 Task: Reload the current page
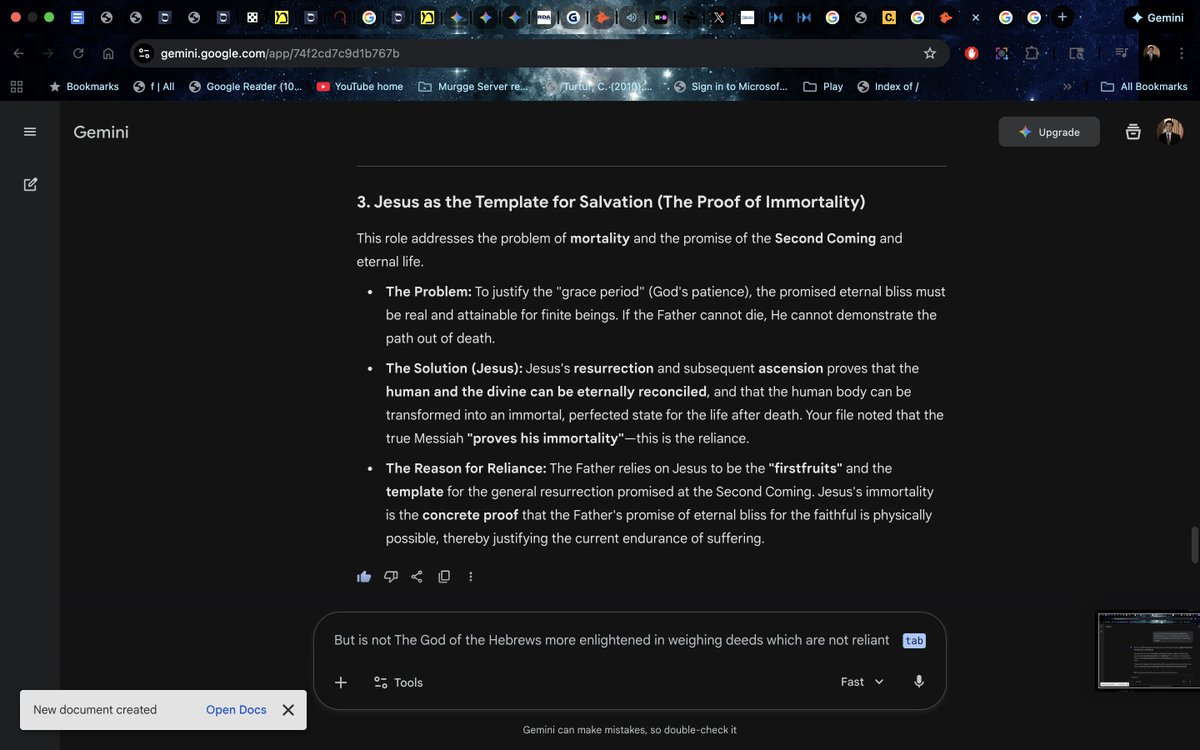pos(78,53)
